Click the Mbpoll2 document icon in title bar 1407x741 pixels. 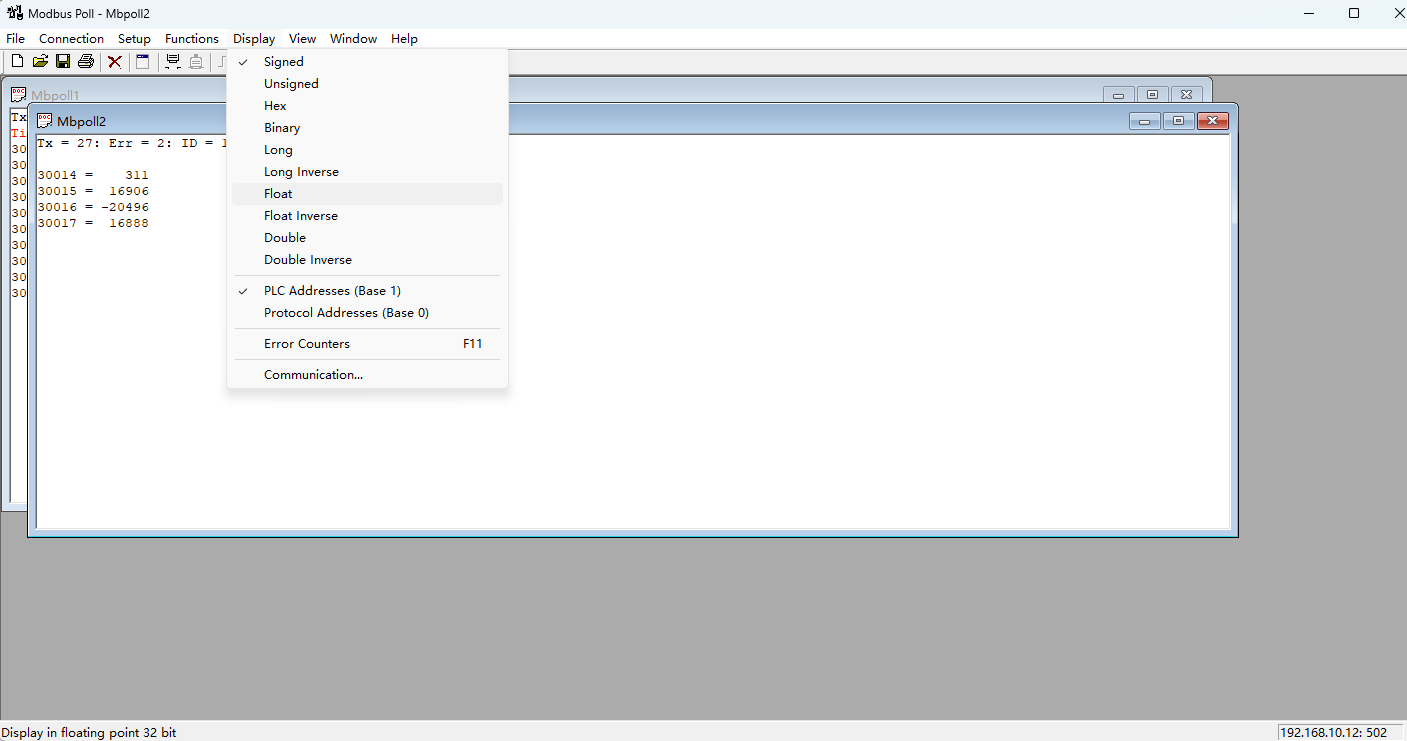45,121
